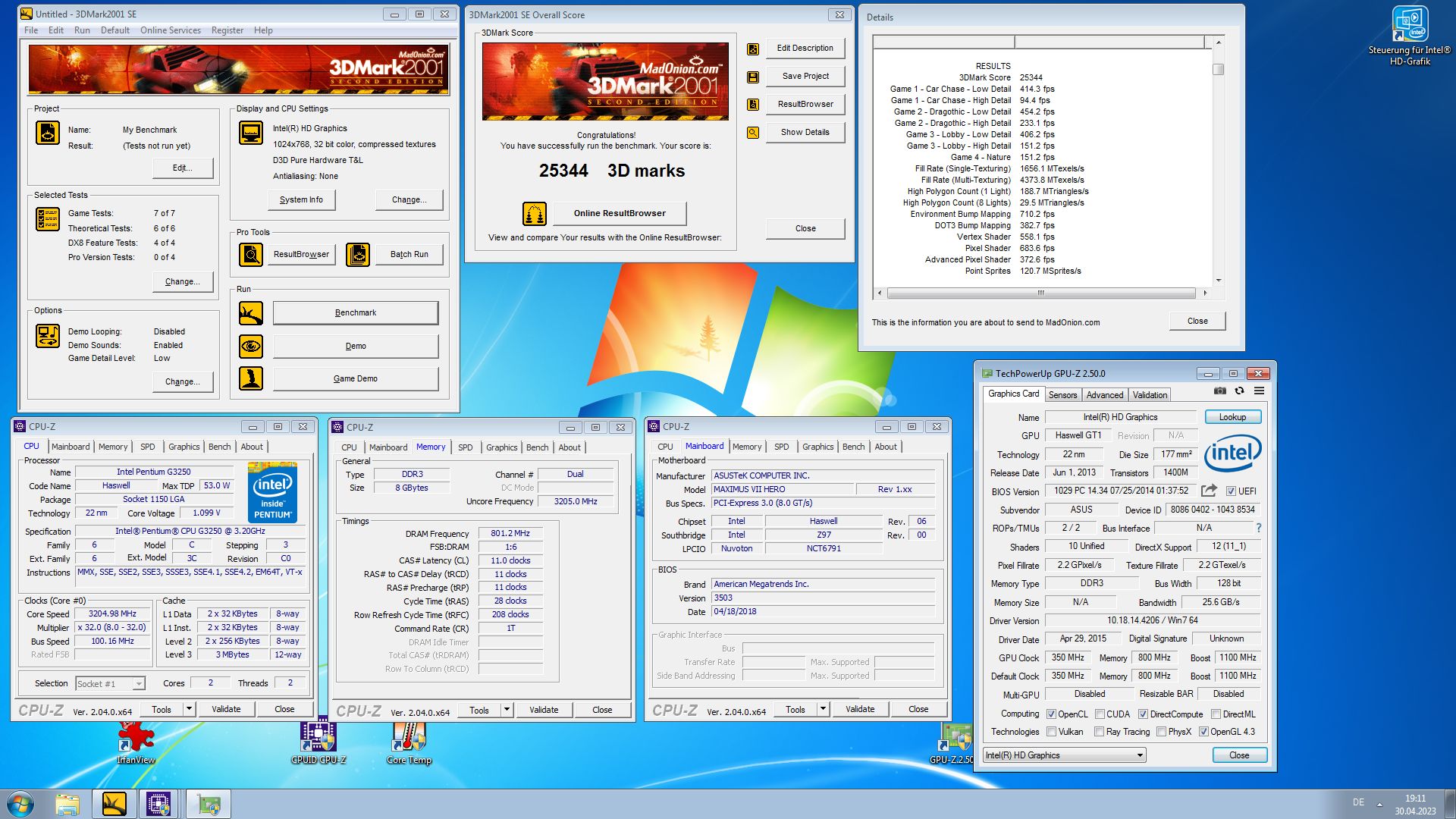Click the 25344 3D marks score text
1456x819 pixels.
pos(611,171)
